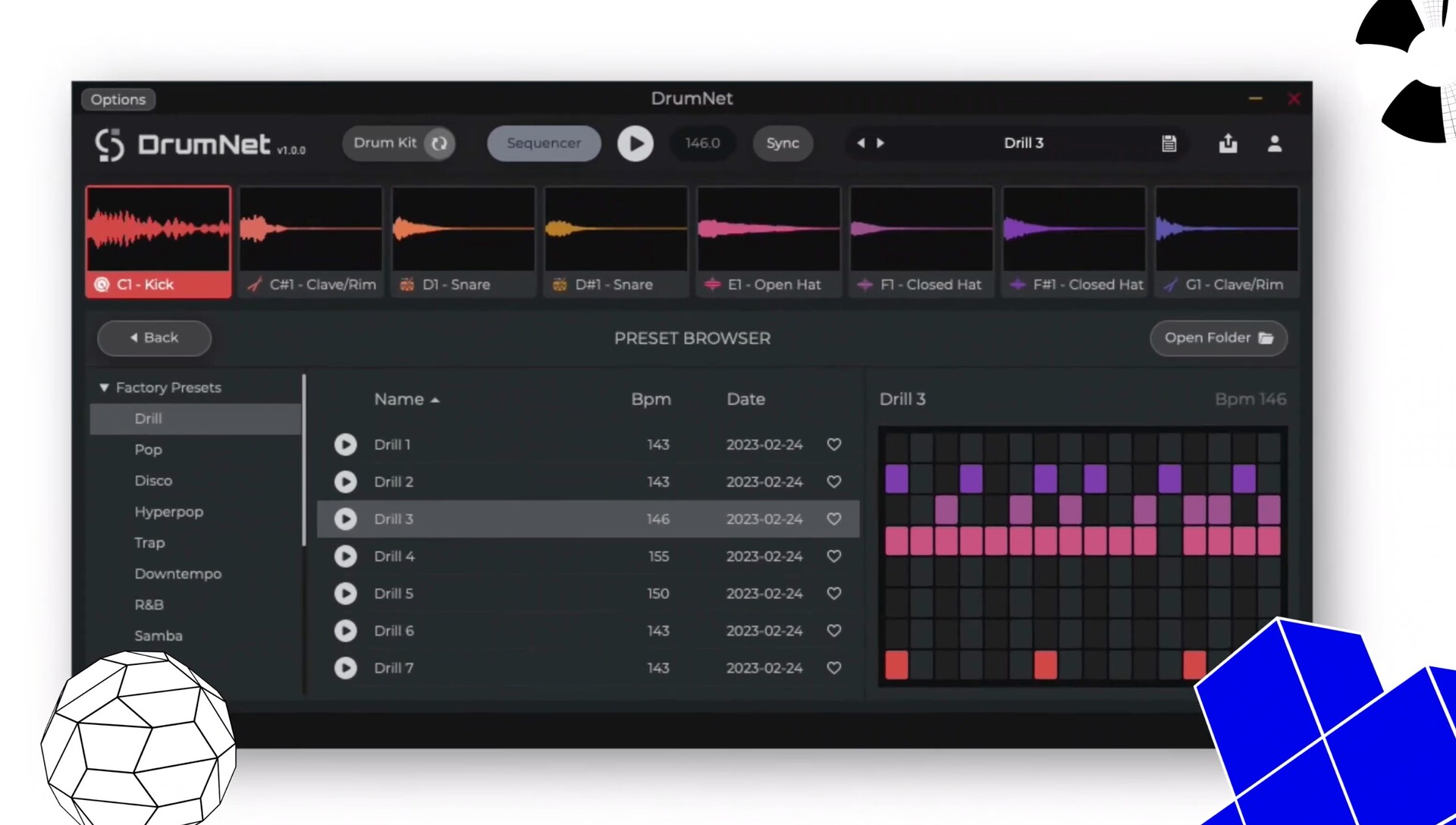Go to previous preset with left arrow

click(861, 143)
